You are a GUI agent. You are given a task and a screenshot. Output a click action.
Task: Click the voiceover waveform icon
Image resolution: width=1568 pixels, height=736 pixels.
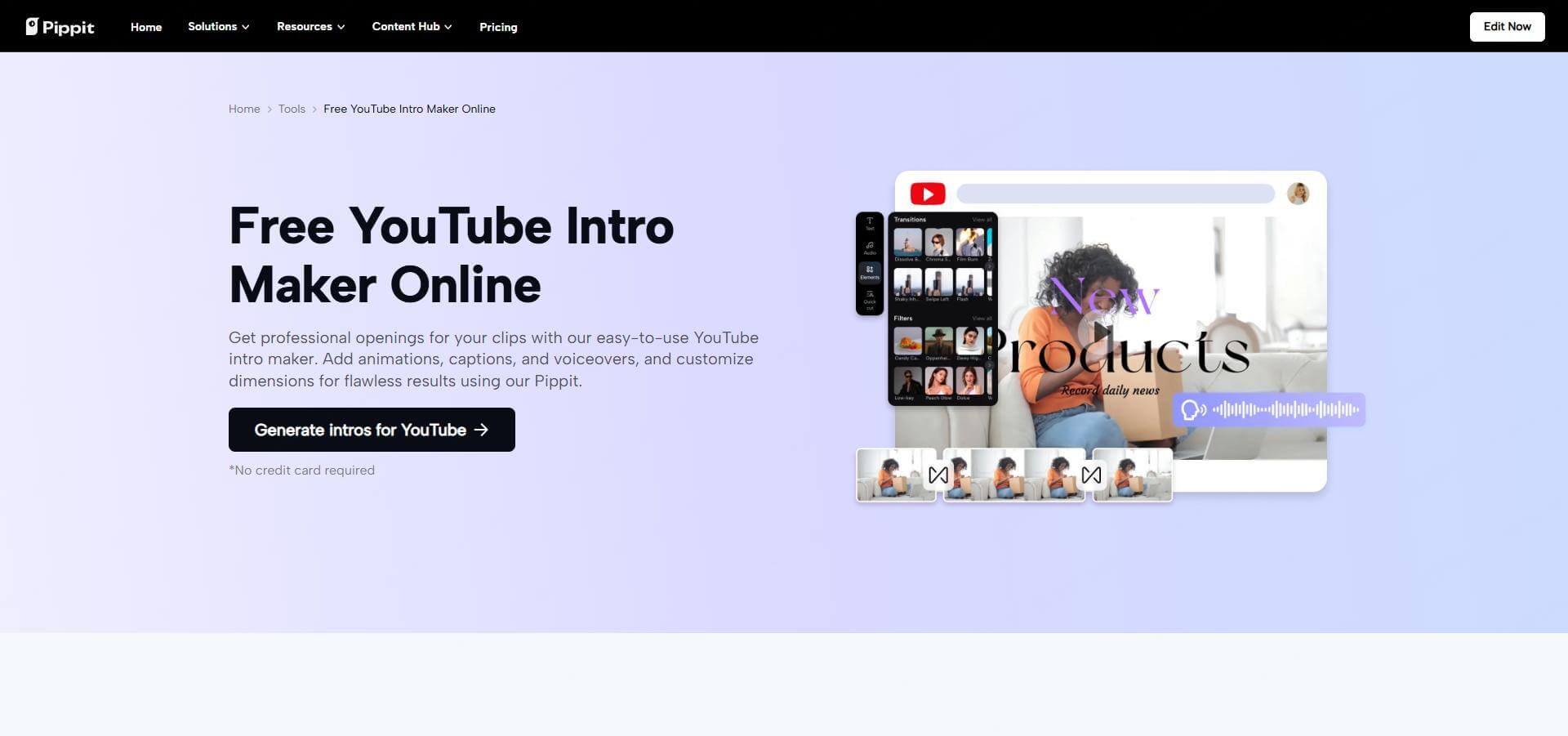pyautogui.click(x=1192, y=410)
